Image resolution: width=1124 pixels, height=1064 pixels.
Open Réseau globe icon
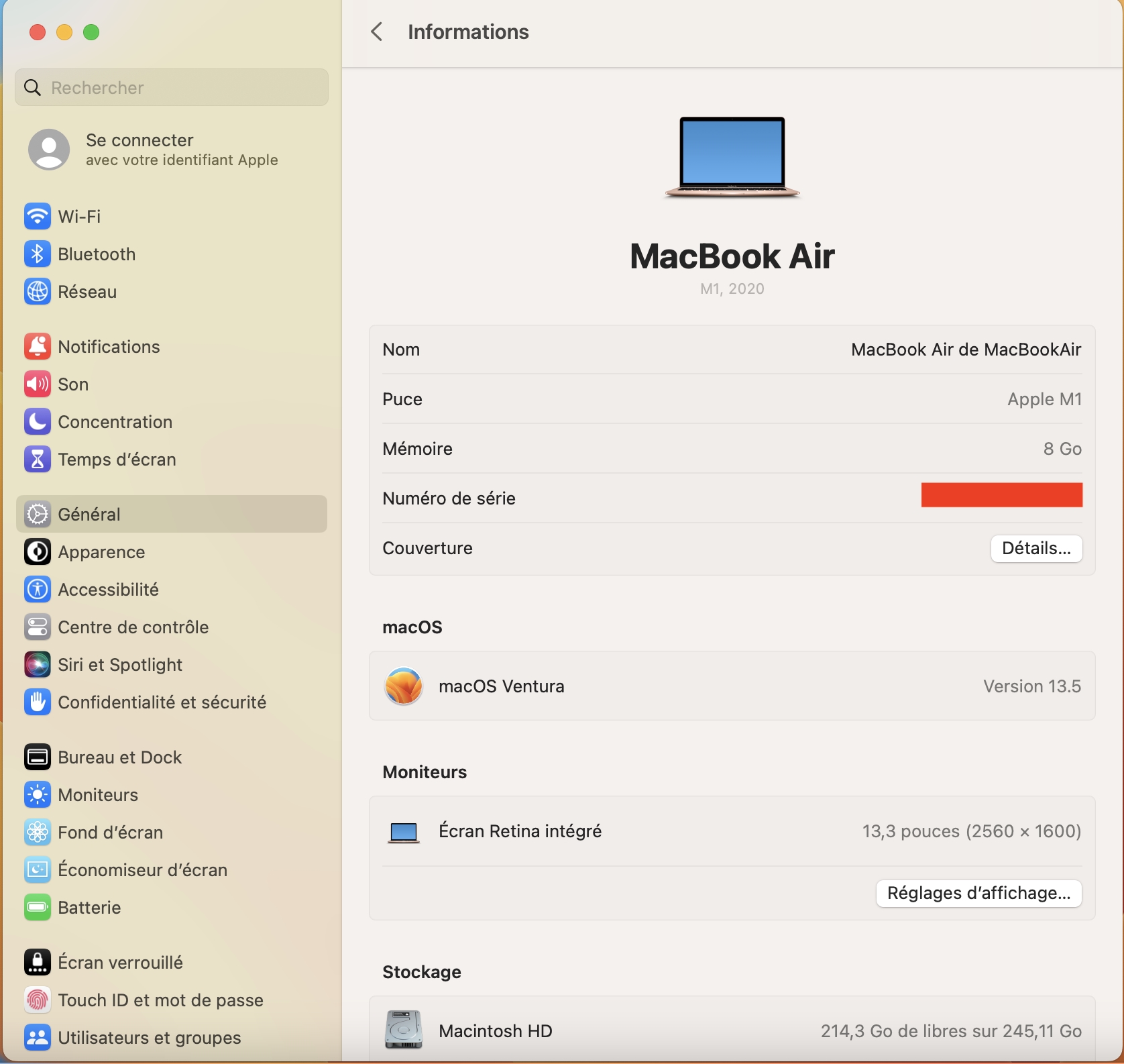(38, 291)
